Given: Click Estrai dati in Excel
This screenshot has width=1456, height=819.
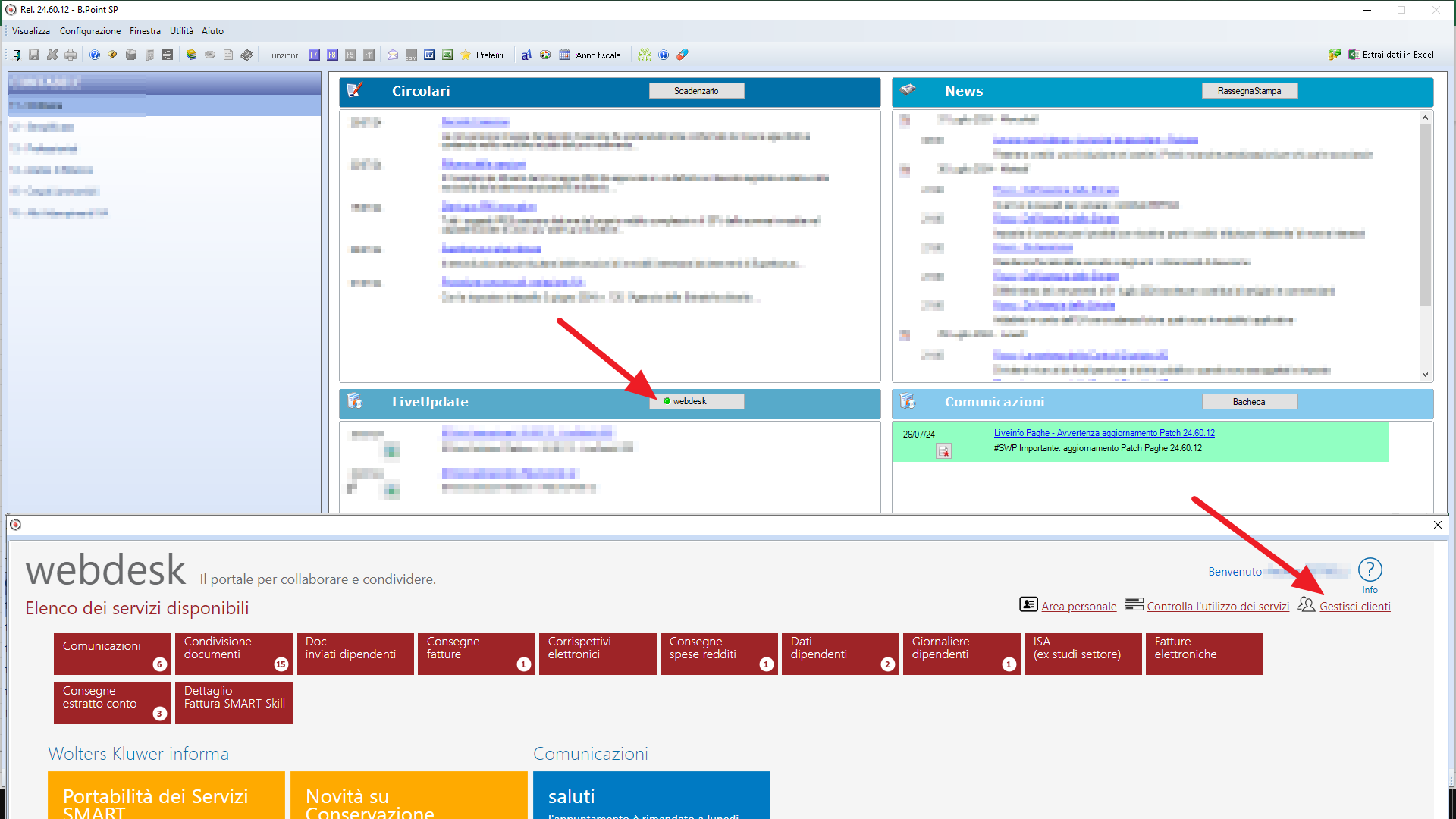Looking at the screenshot, I should [1391, 55].
